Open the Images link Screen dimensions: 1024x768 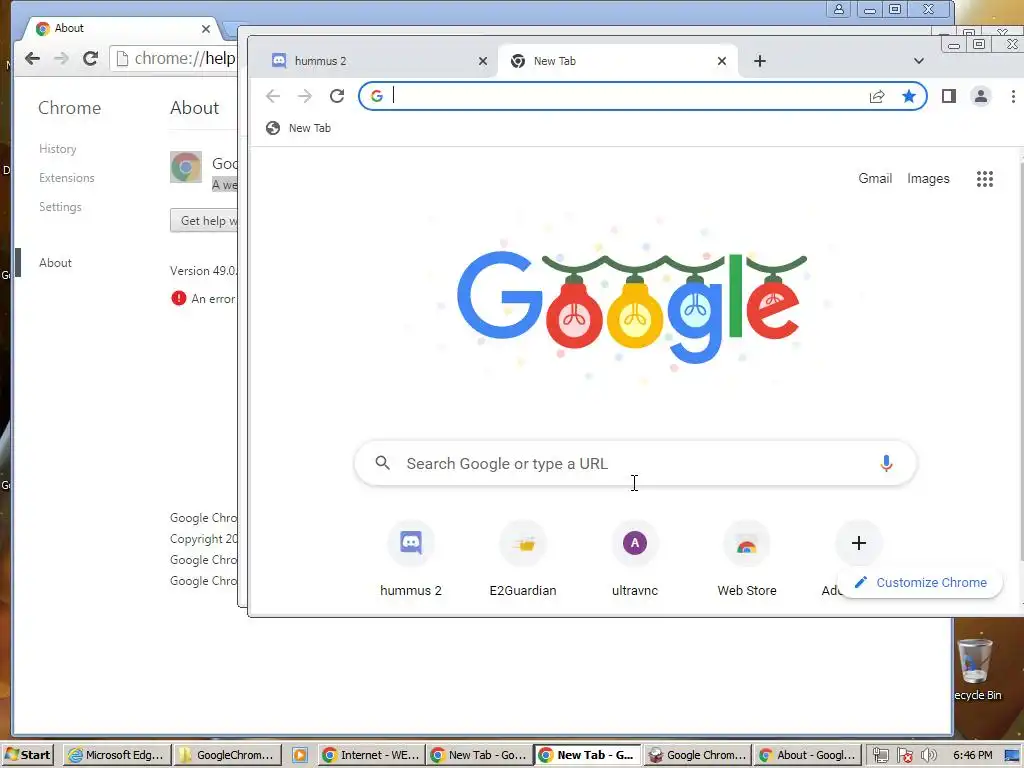pos(928,179)
